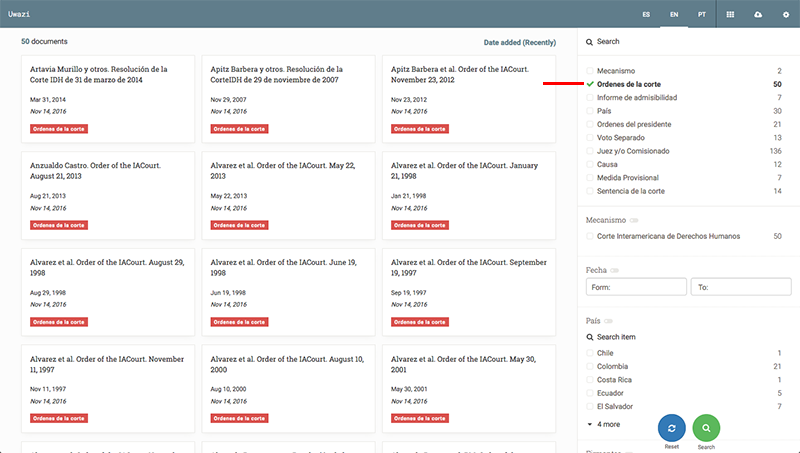This screenshot has height=453, width=800.
Task: Open Alvarez et al. November 11, 1997 card
Action: (108, 389)
